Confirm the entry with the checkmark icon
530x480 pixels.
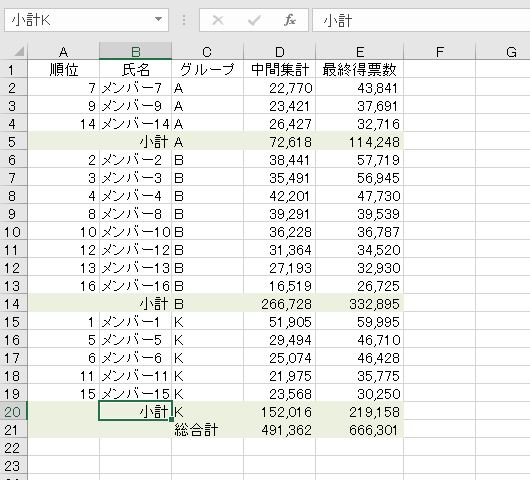pos(254,20)
